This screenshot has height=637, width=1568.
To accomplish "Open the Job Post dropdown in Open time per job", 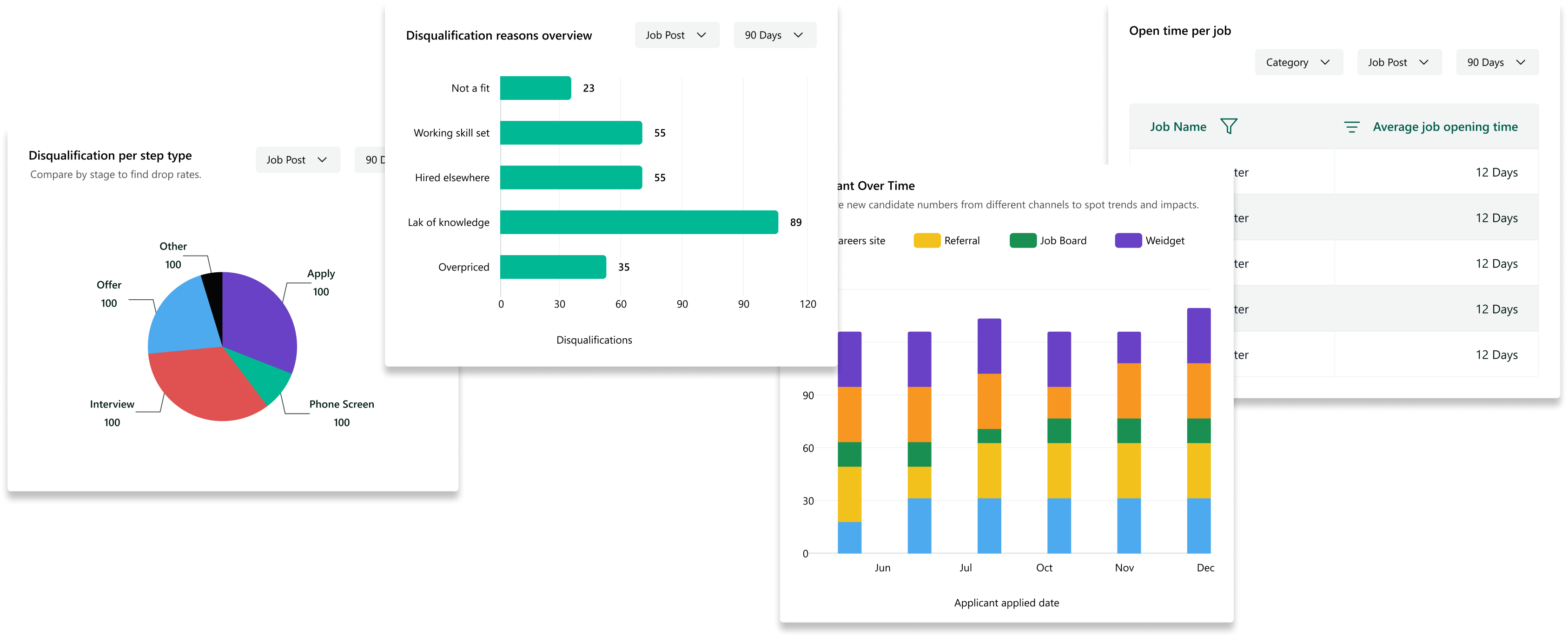I will click(1398, 62).
